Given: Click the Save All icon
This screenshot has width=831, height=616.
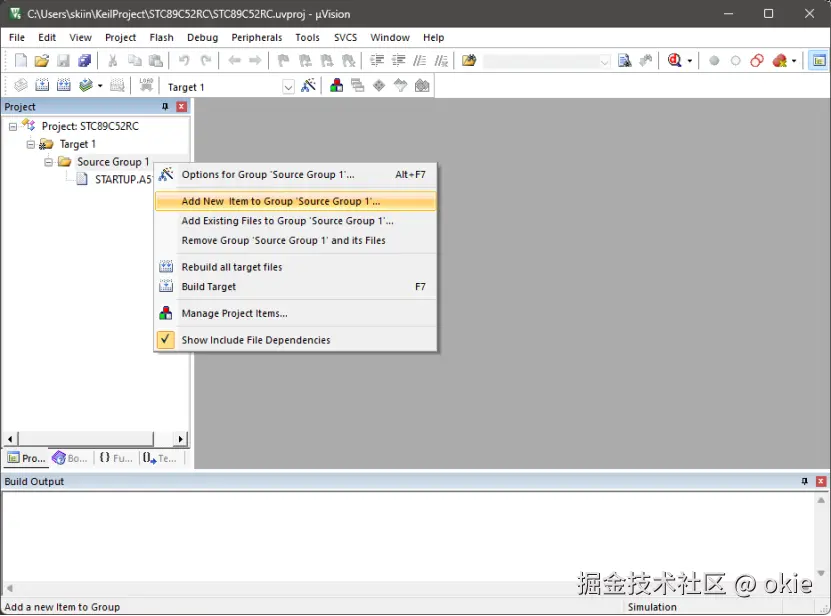Looking at the screenshot, I should coord(84,60).
